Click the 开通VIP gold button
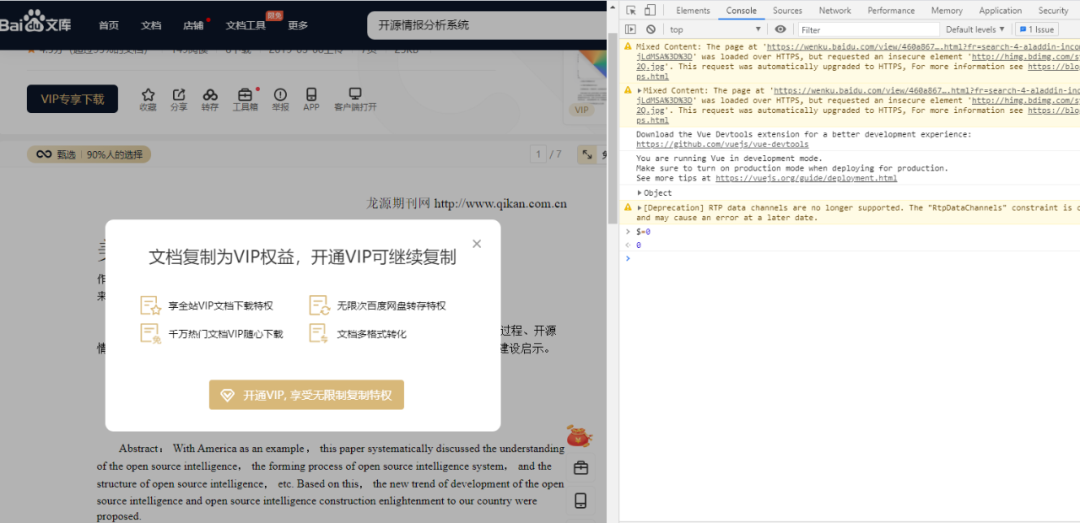The height and width of the screenshot is (523, 1080). pyautogui.click(x=306, y=395)
